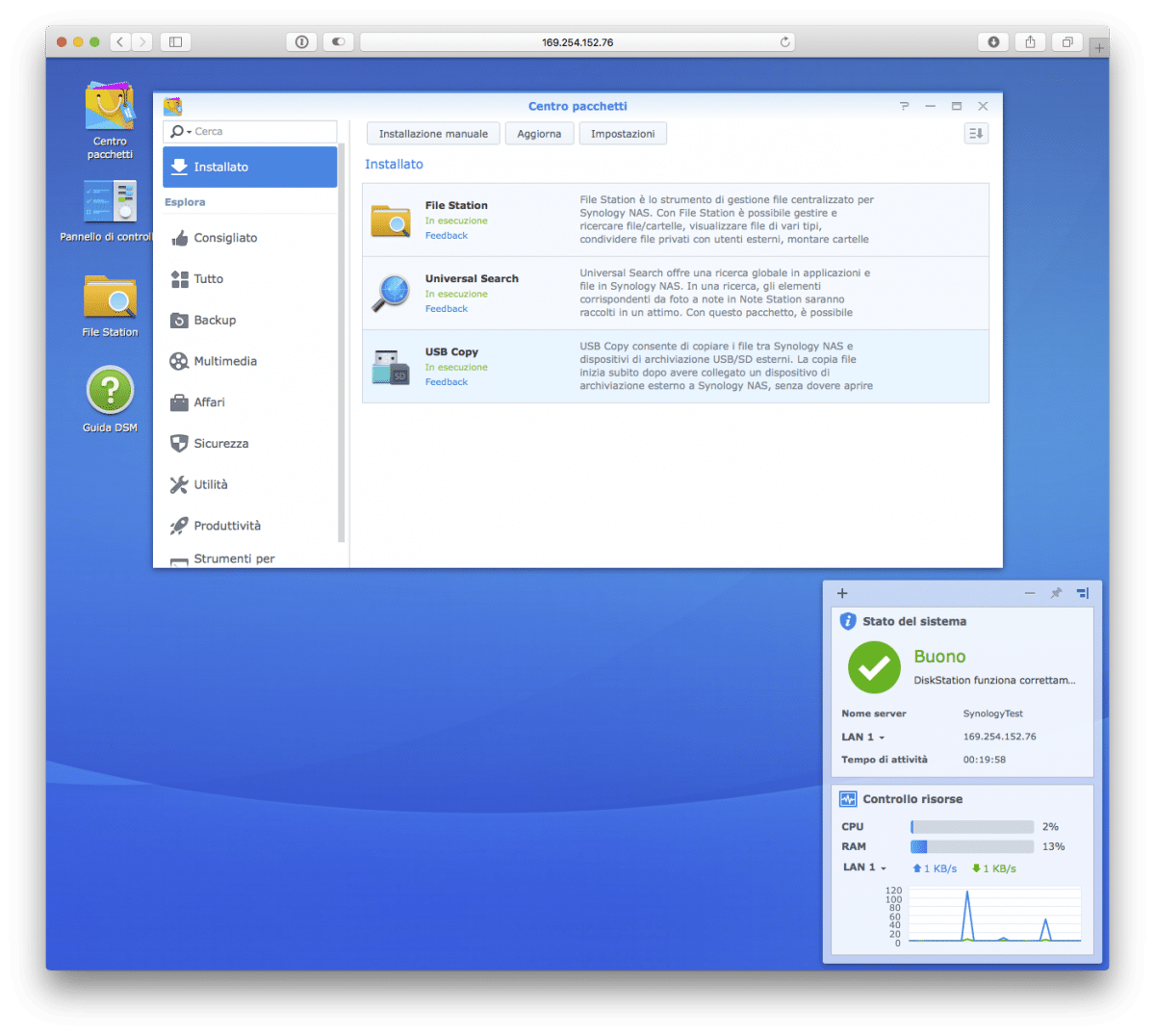The width and height of the screenshot is (1155, 1036).
Task: Expand the LAN 1 dropdown in Controllo risorse
Action: coord(884,868)
